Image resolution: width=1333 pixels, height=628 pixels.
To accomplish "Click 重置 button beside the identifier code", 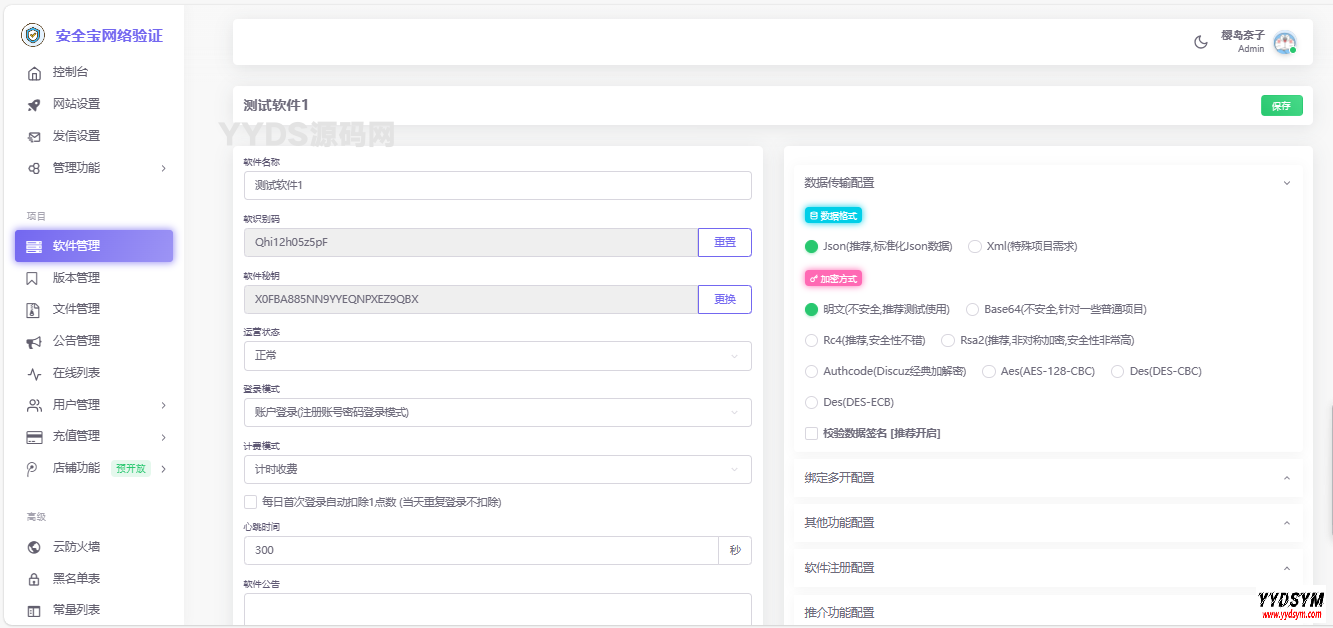I will click(x=724, y=242).
